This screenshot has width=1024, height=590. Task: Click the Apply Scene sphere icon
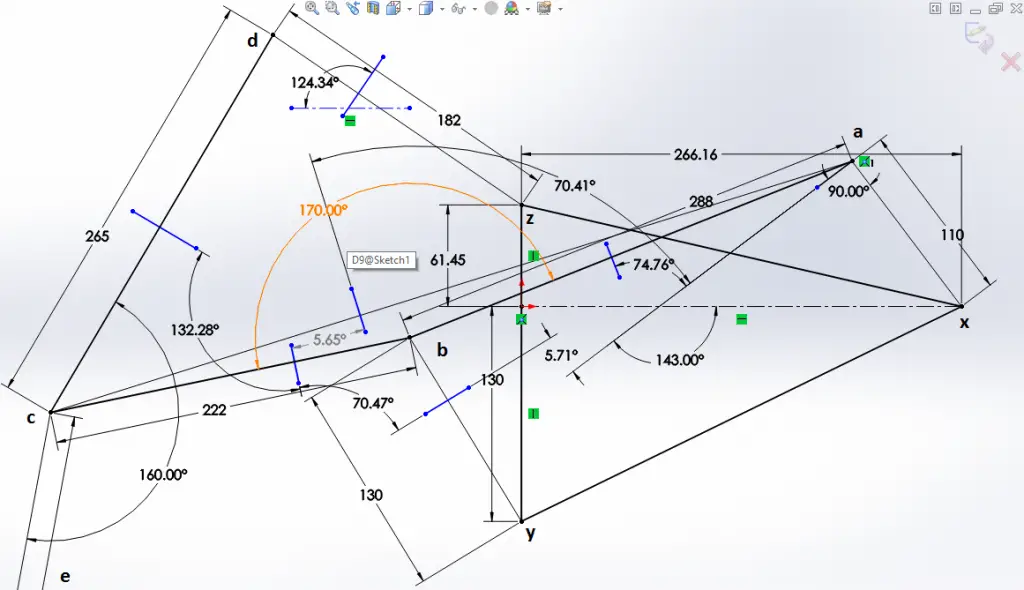tap(492, 10)
